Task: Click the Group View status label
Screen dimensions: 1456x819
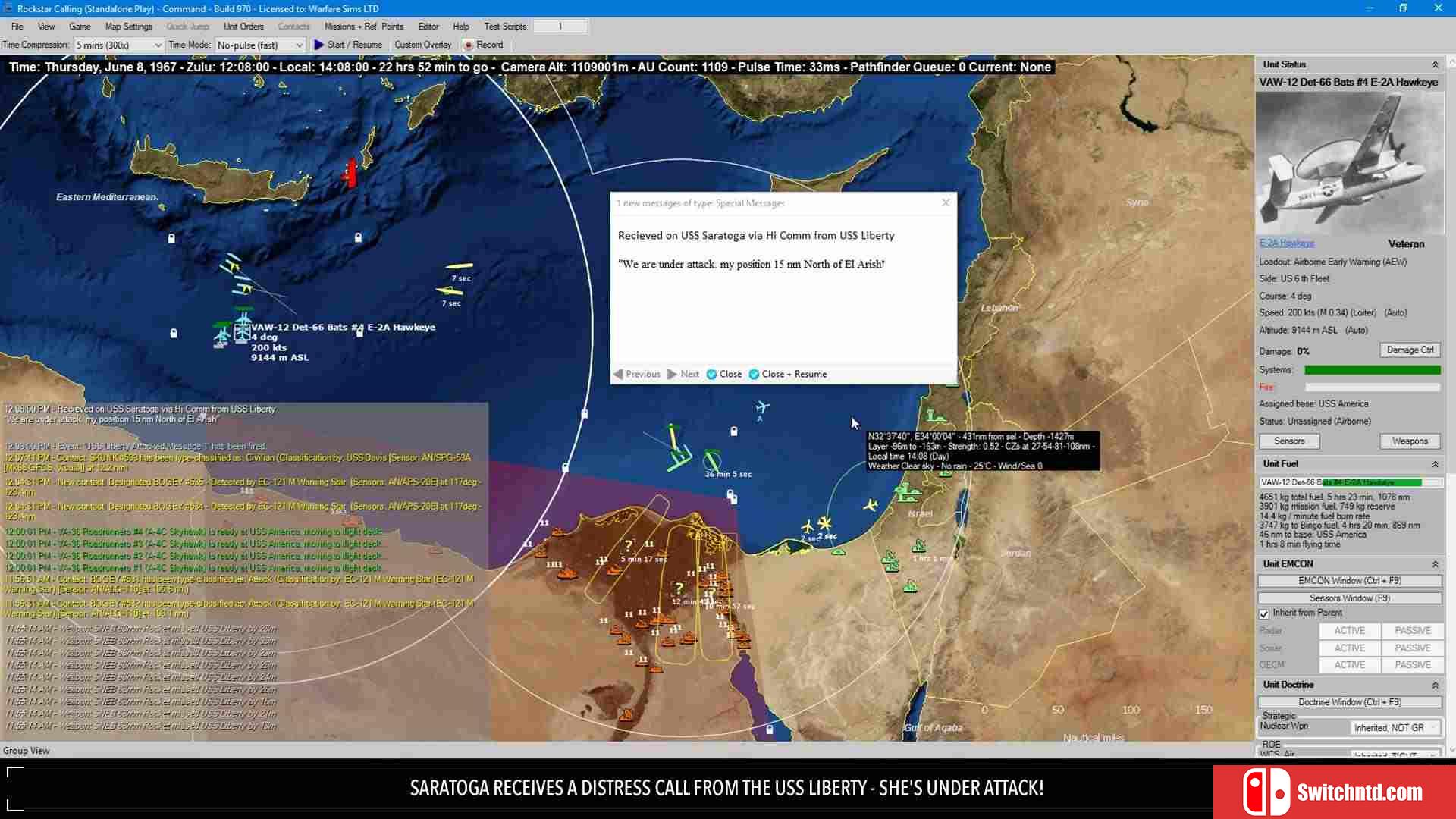Action: [27, 751]
